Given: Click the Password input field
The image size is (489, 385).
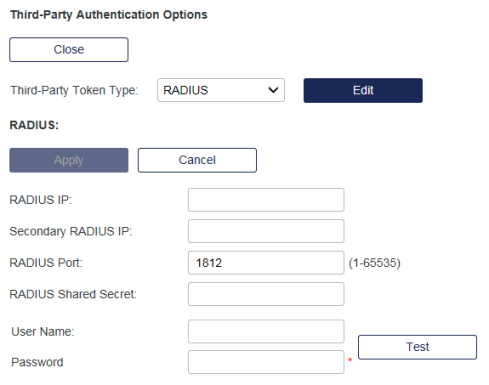Looking at the screenshot, I should tap(266, 362).
